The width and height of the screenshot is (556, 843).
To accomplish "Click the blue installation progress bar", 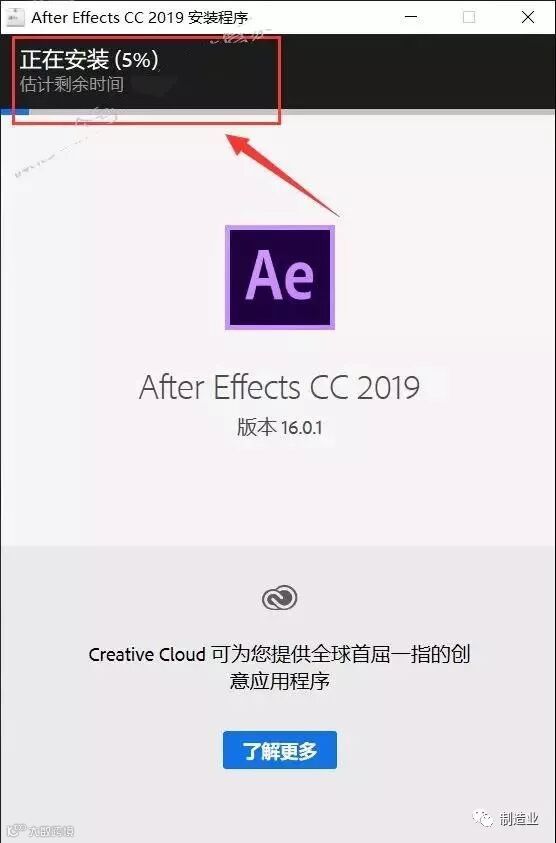I will 15,112.
